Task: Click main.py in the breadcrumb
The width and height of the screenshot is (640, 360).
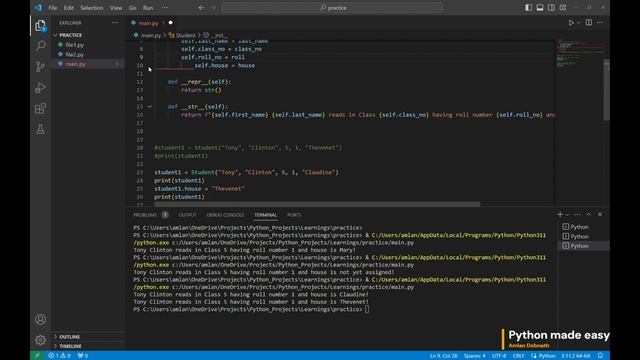Action: pos(151,36)
